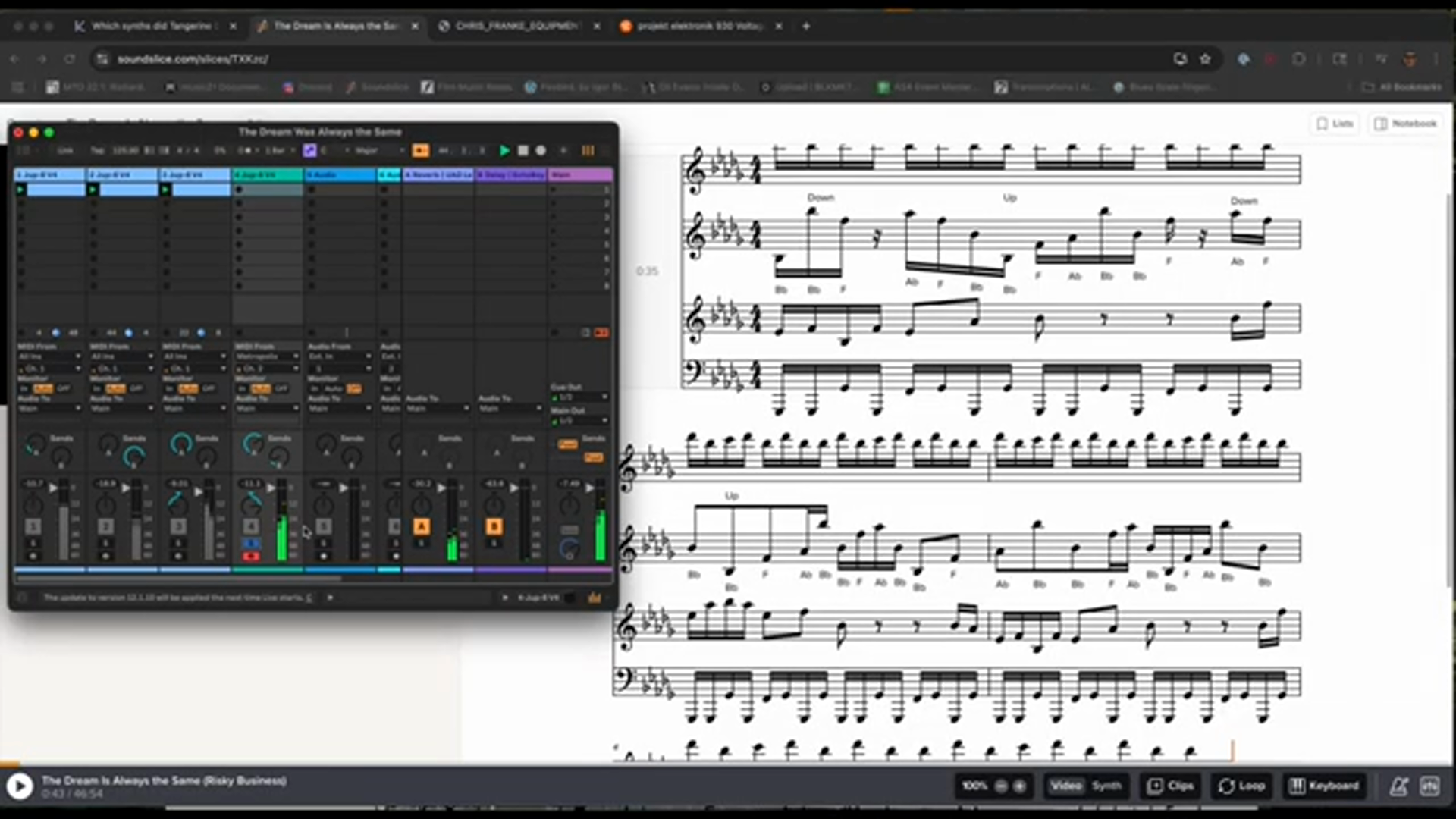Zoom out notation with minus icon
Screen dimensions: 1456x819
[x=1001, y=786]
